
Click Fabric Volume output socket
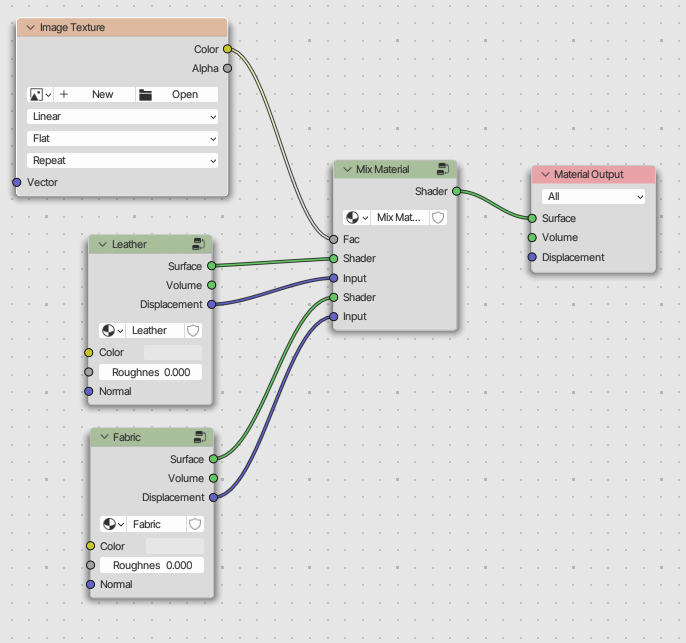coord(214,478)
